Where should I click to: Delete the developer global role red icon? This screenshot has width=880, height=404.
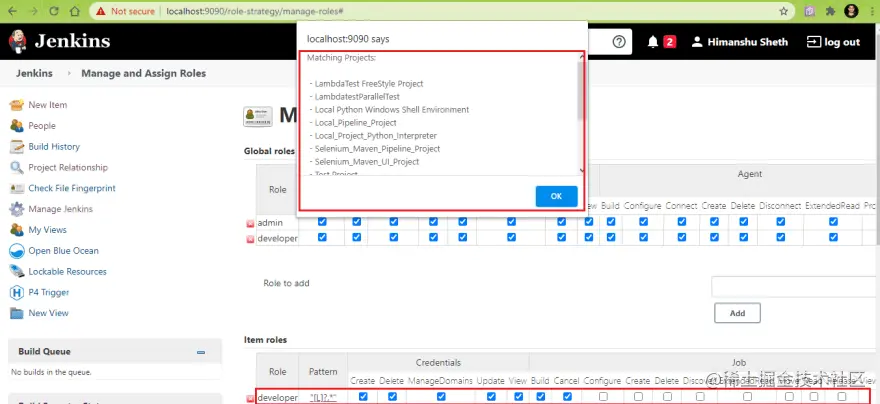pos(250,239)
